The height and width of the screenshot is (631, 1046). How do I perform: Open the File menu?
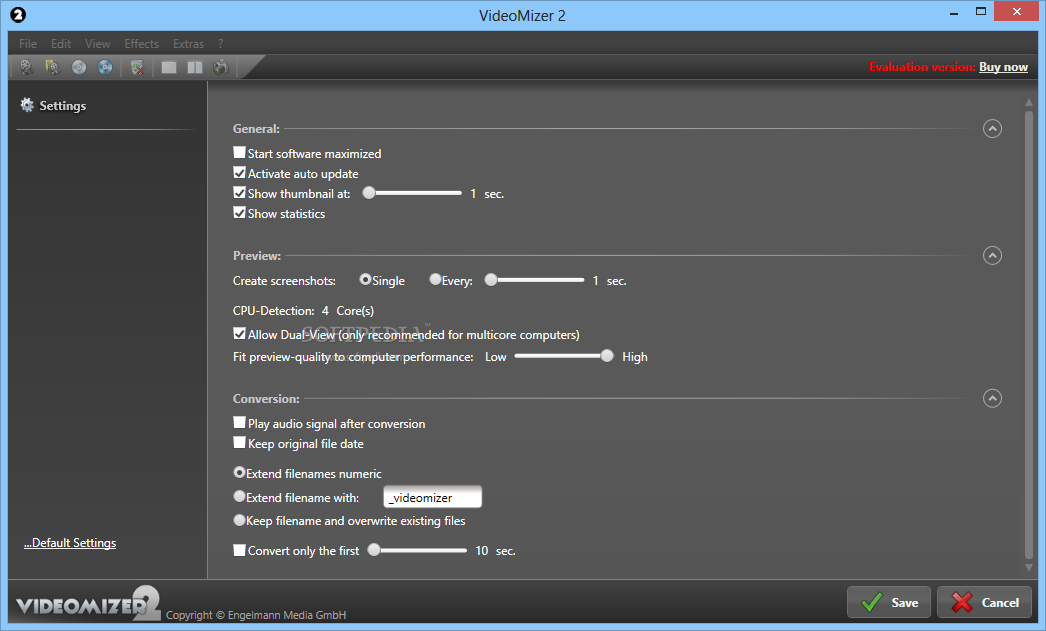coord(28,43)
